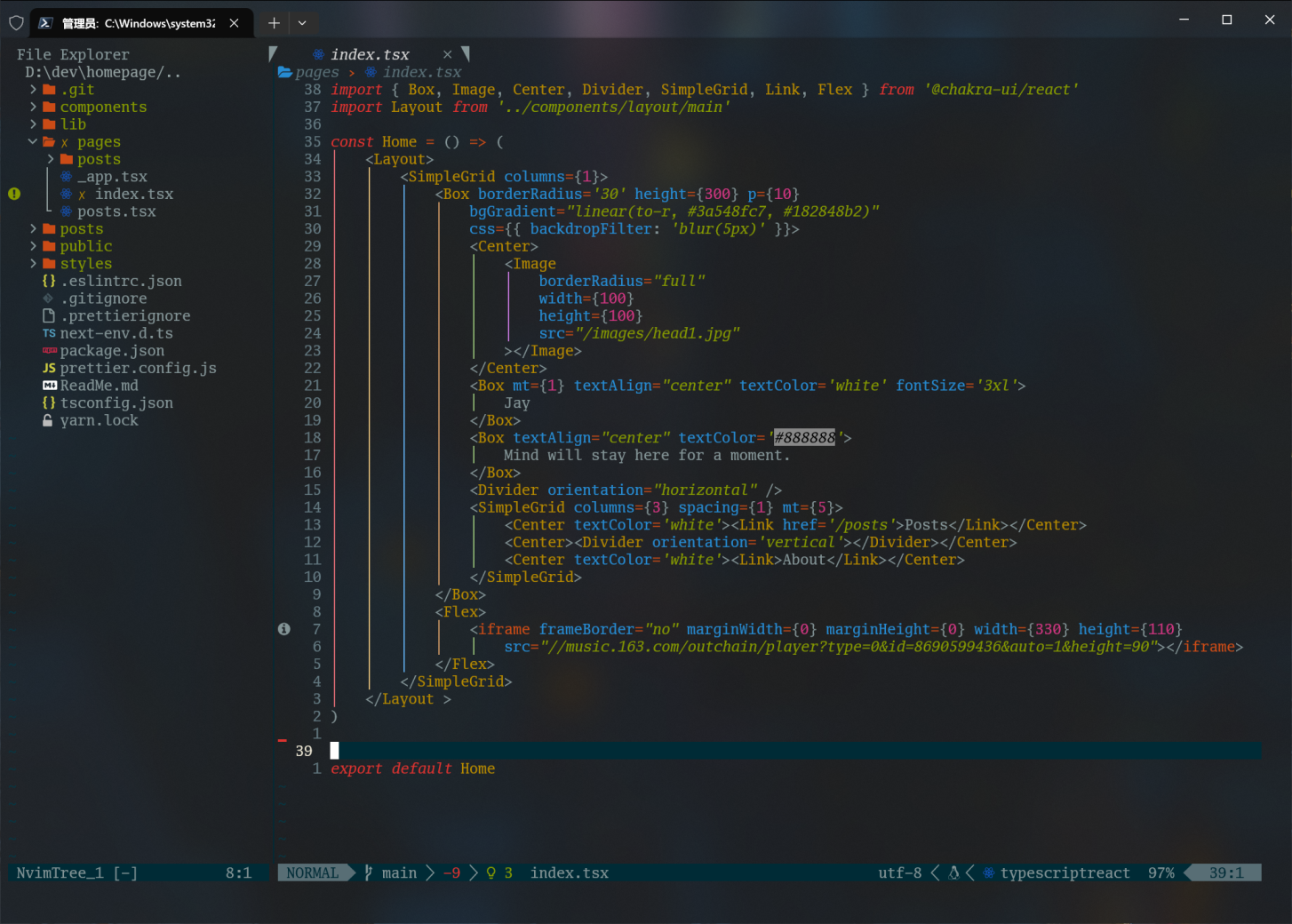
Task: Click the JSON braces icon for .eslintrc.json
Action: 49,281
